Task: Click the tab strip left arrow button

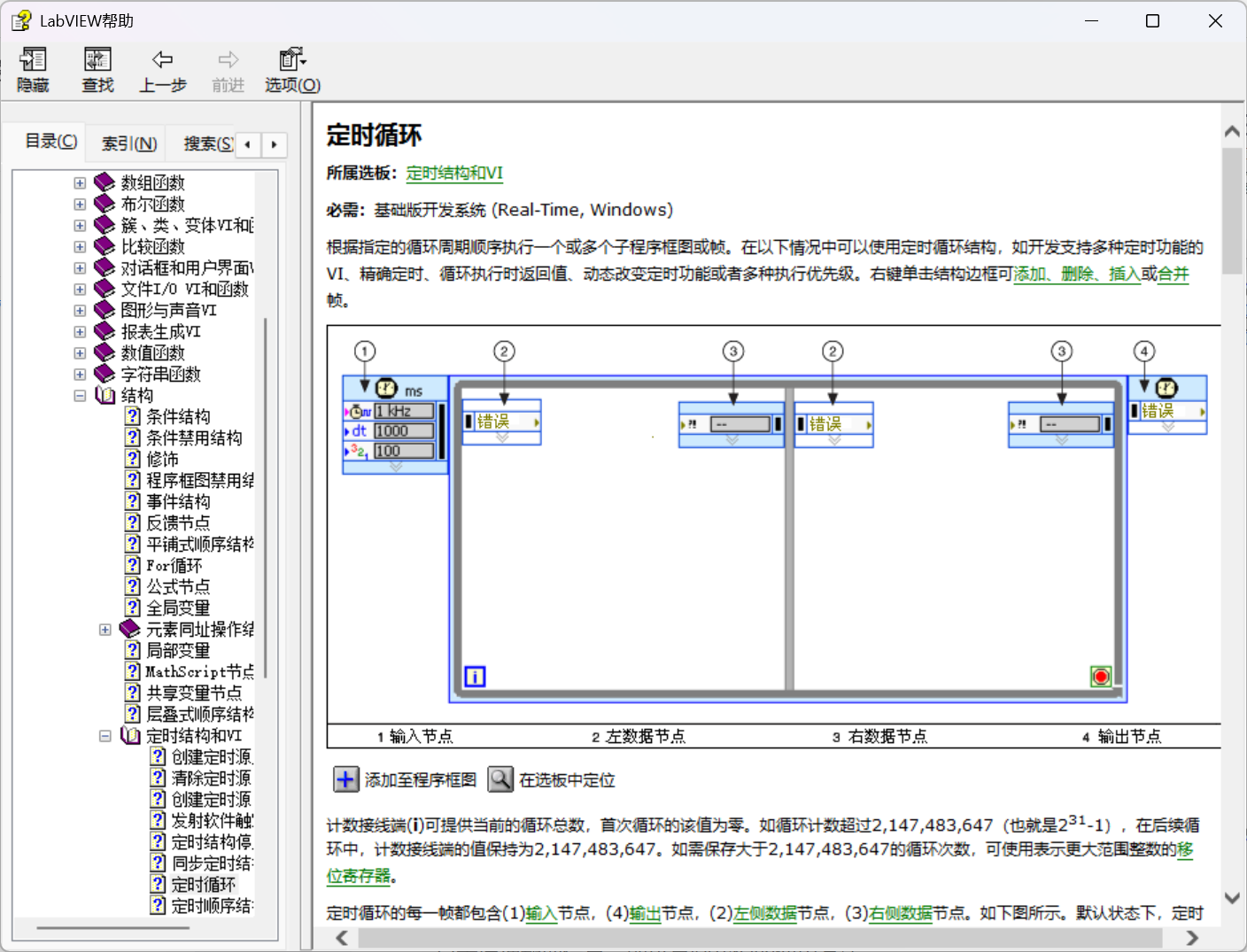Action: (x=248, y=144)
